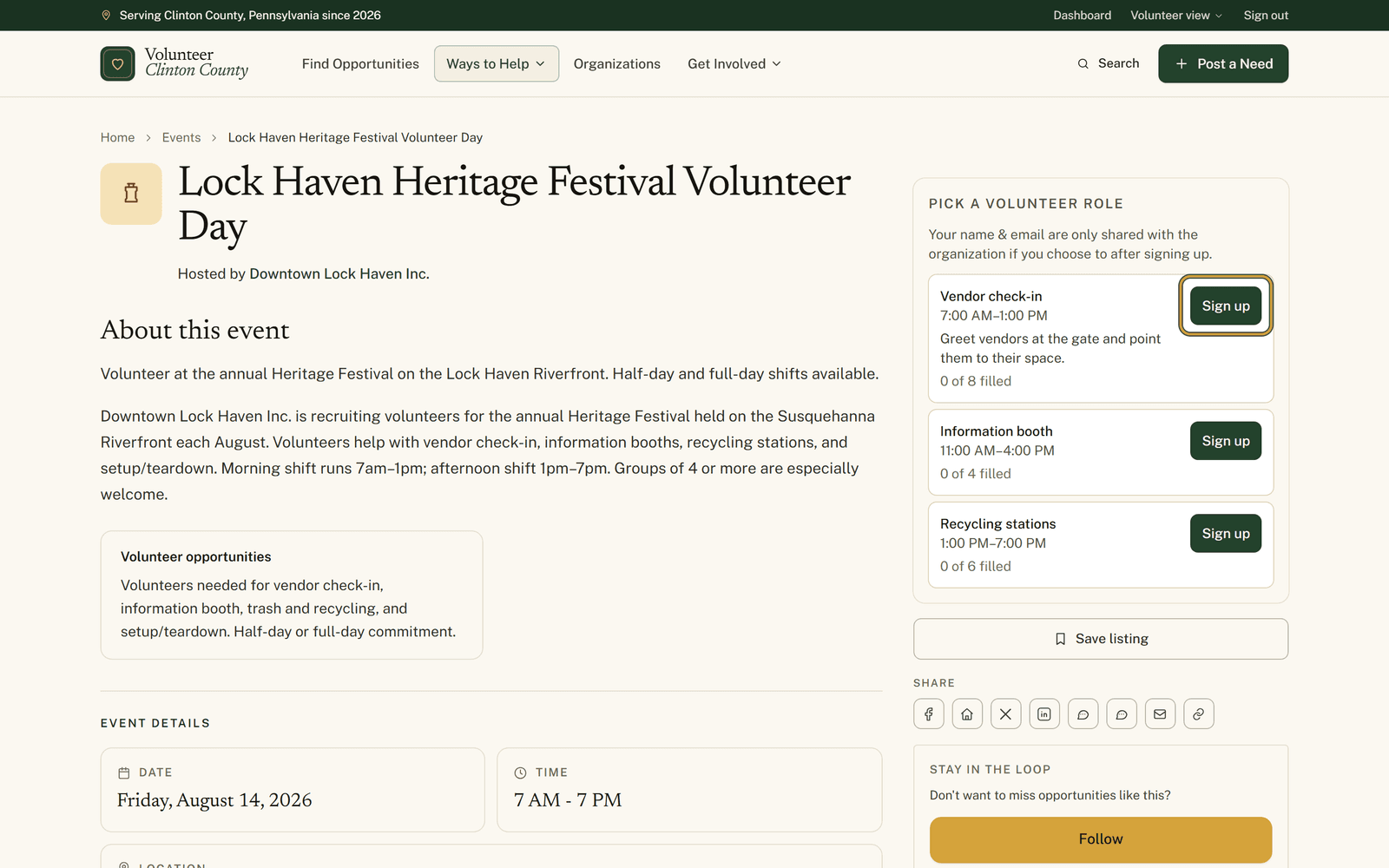This screenshot has height=868, width=1389.
Task: Click the "Volunteer opportunities" card heading
Action: (x=196, y=556)
